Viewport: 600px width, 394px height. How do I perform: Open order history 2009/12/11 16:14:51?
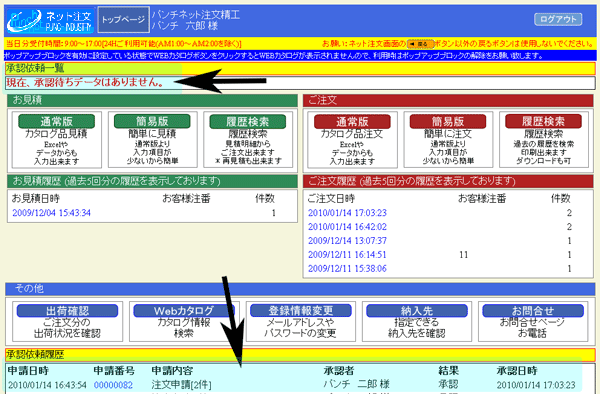[x=347, y=255]
